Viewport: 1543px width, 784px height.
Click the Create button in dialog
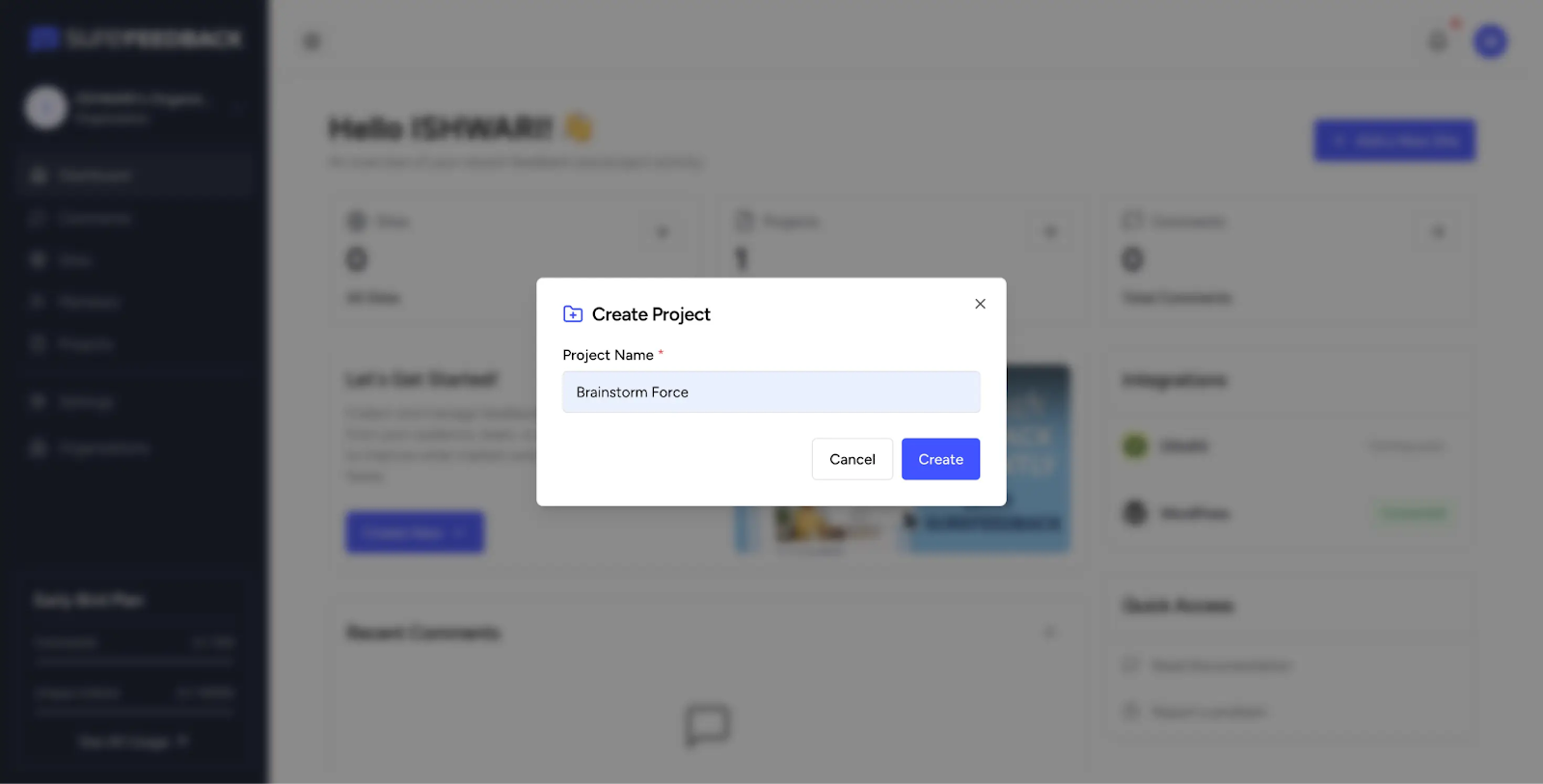pyautogui.click(x=940, y=459)
